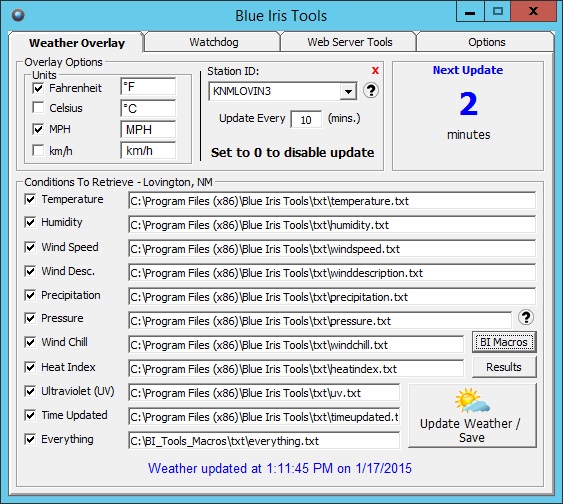This screenshot has width=563, height=504.
Task: Click the BI Macros button
Action: pyautogui.click(x=504, y=342)
